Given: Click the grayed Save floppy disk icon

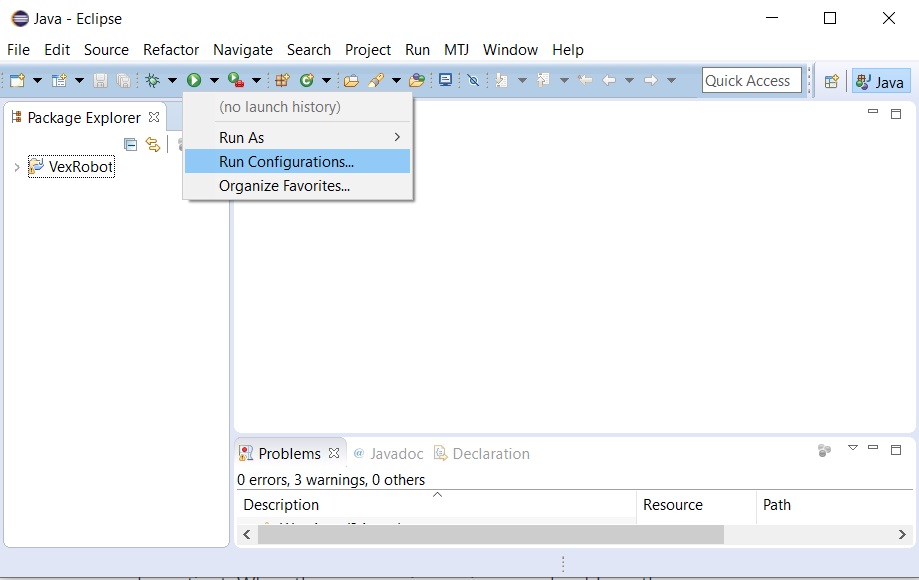Looking at the screenshot, I should (100, 80).
